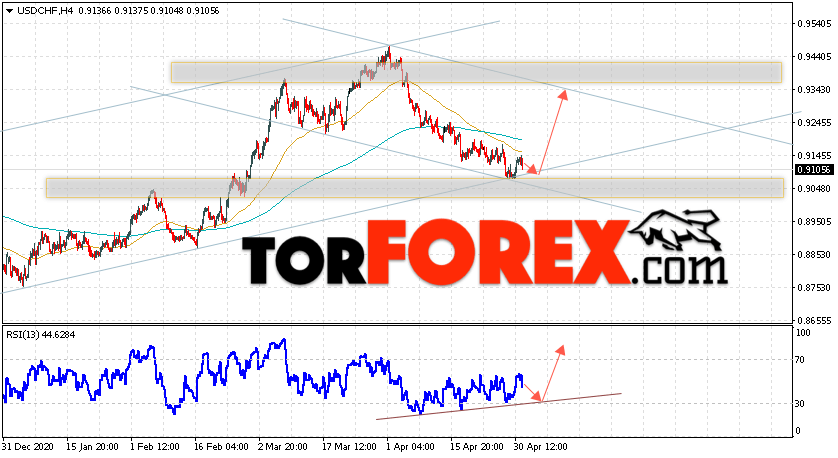
Task: Click the 2 Mar 20:00 time label
Action: tap(283, 446)
